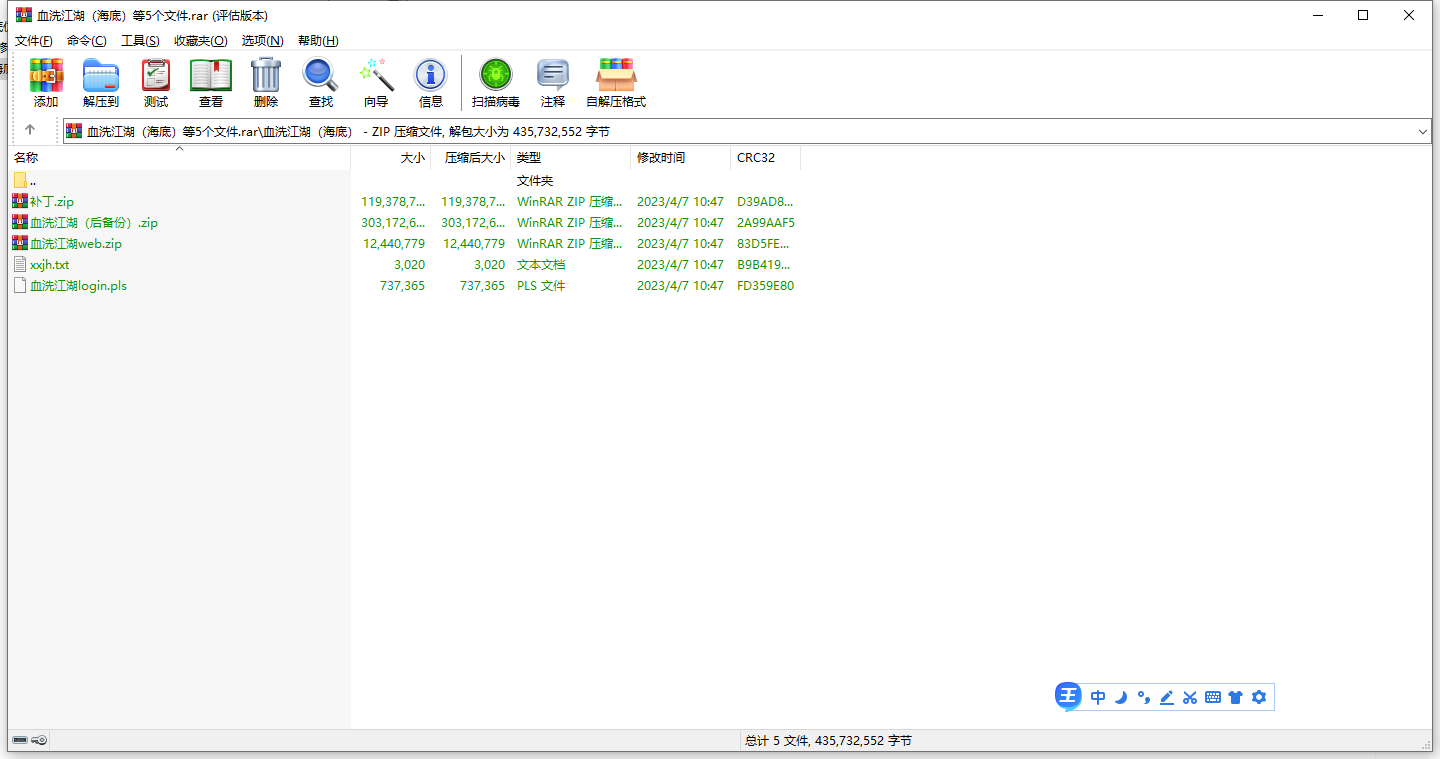Image resolution: width=1440 pixels, height=759 pixels.
Task: Click 扫描病毒 (Virus Scan) icon
Action: coord(496,82)
